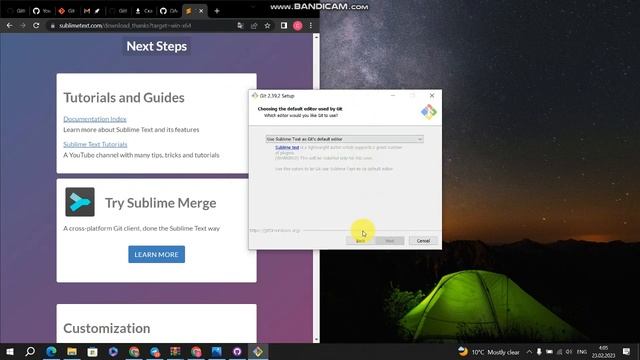This screenshot has width=640, height=360.
Task: Click the page scrollbar down arrow
Action: (x=316, y=340)
